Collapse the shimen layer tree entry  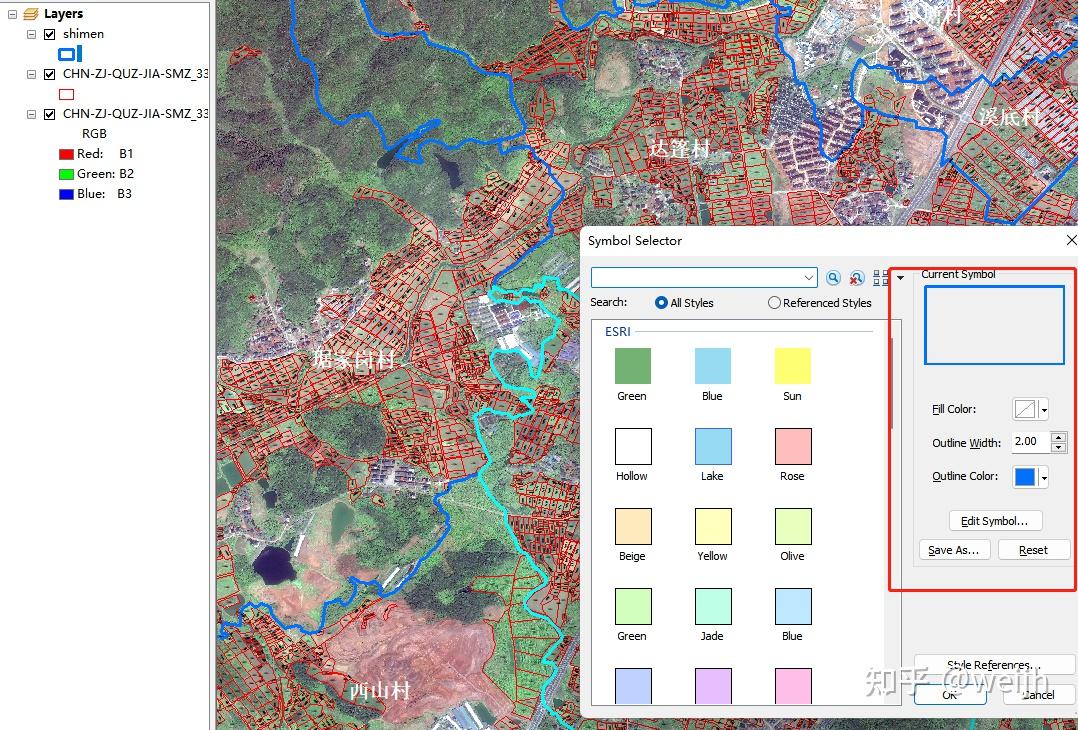pyautogui.click(x=30, y=33)
